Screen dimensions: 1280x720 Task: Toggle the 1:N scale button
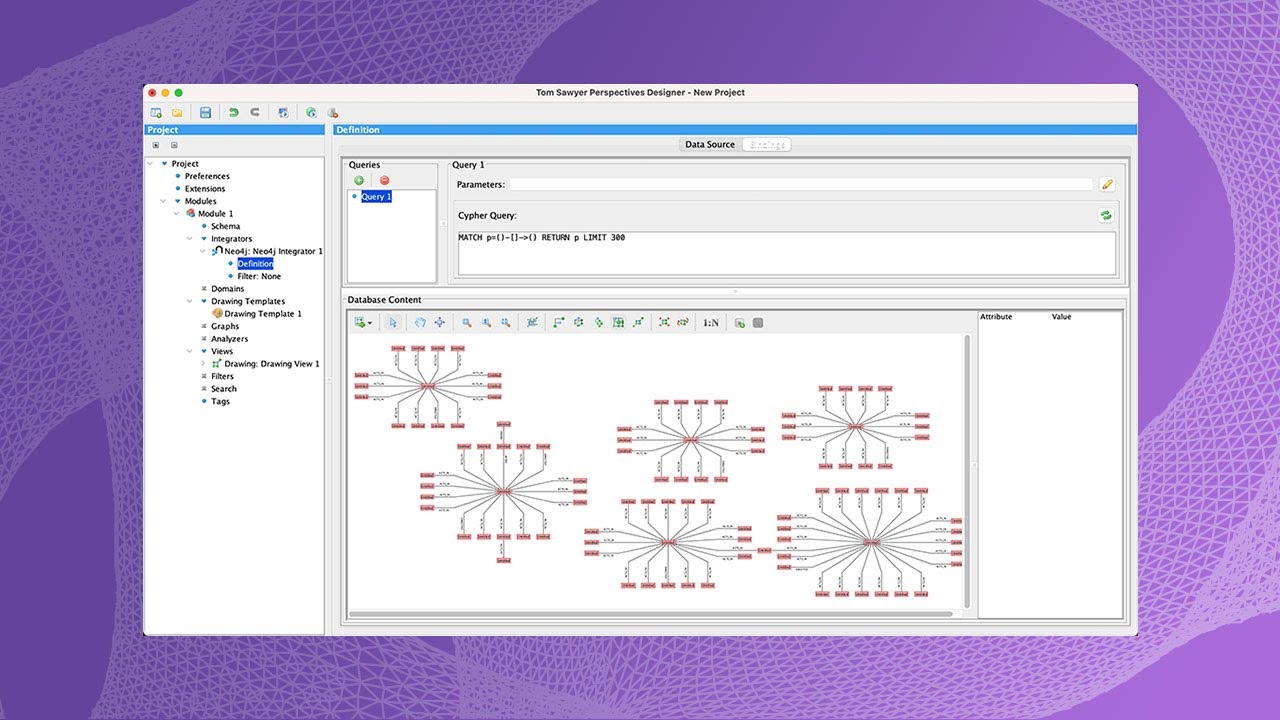[x=711, y=323]
